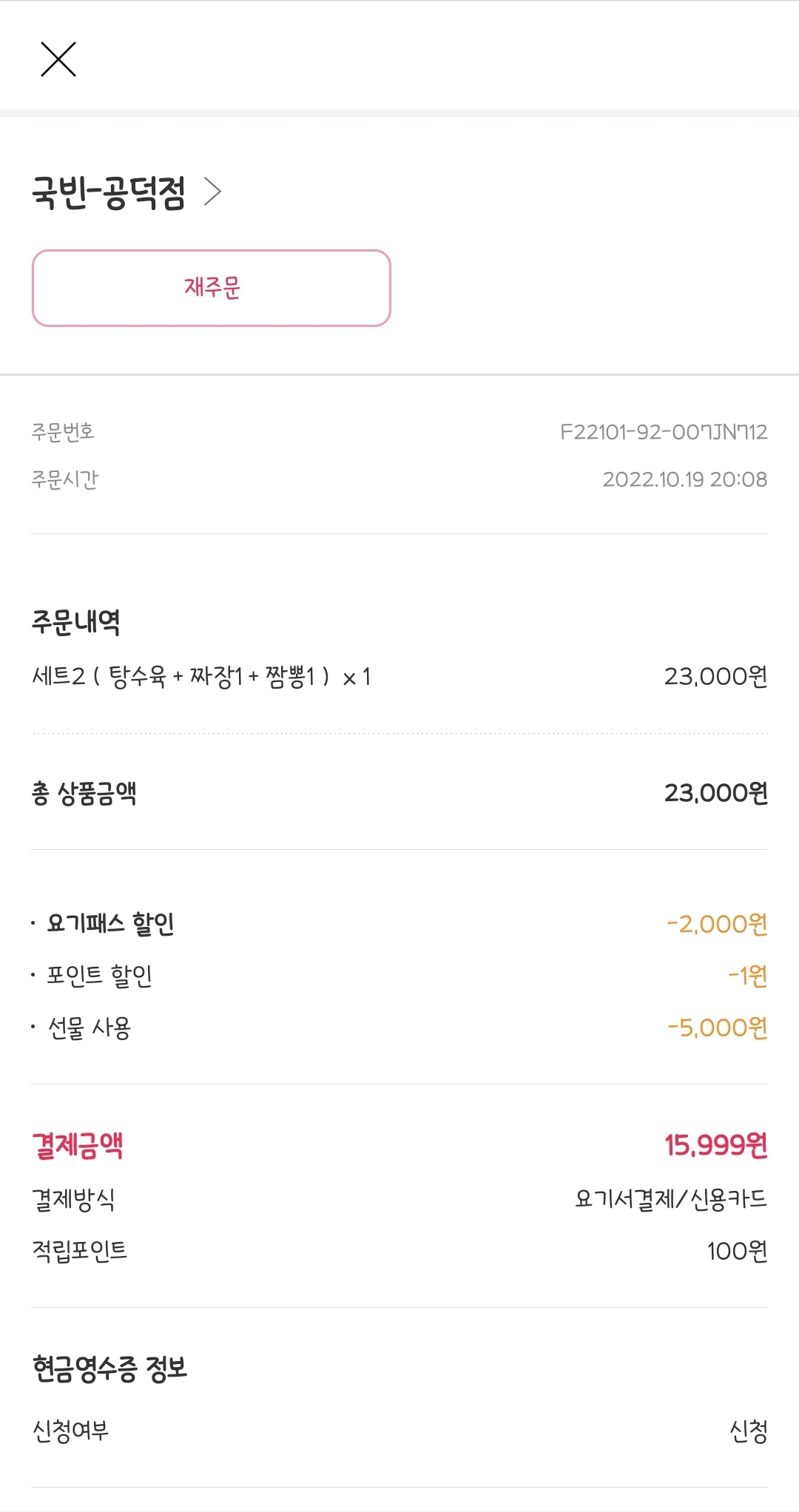Tap the 요기패스 할인 discount label
Image resolution: width=799 pixels, height=1512 pixels.
[110, 923]
